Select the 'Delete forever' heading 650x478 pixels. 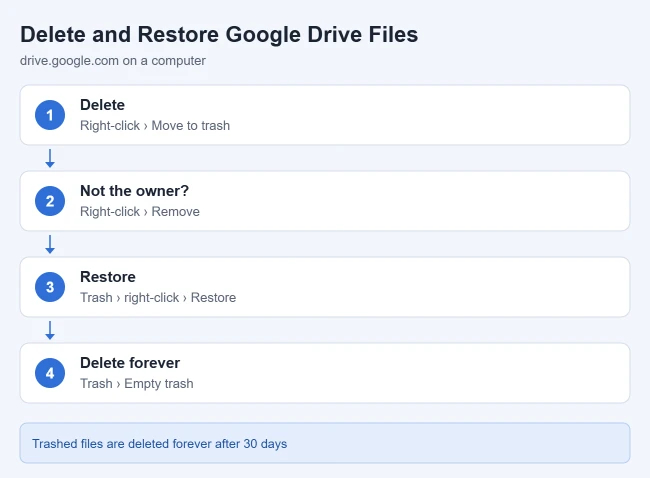coord(130,363)
